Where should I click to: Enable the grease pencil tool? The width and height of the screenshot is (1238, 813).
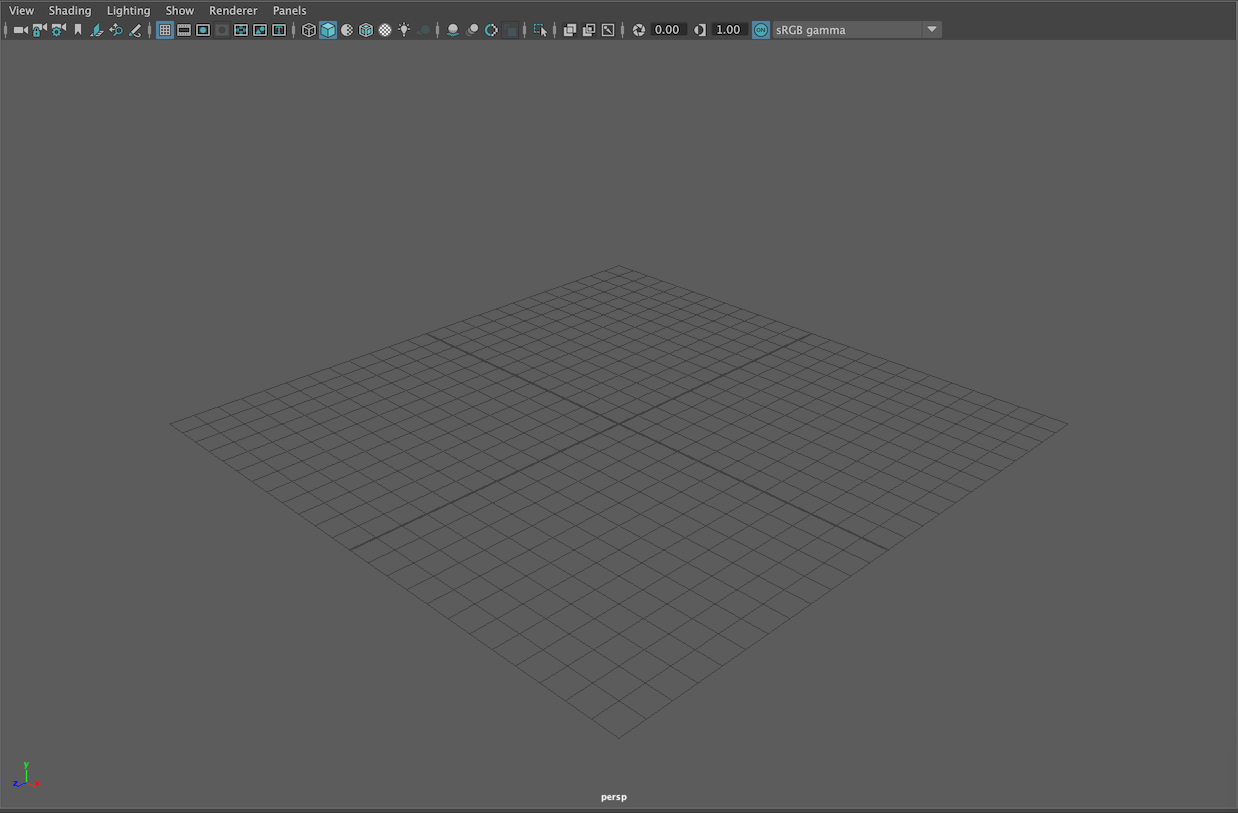135,30
